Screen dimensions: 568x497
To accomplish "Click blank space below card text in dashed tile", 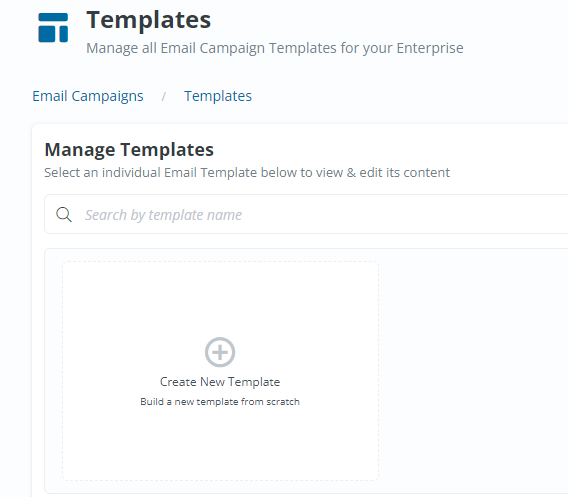I will tap(220, 444).
